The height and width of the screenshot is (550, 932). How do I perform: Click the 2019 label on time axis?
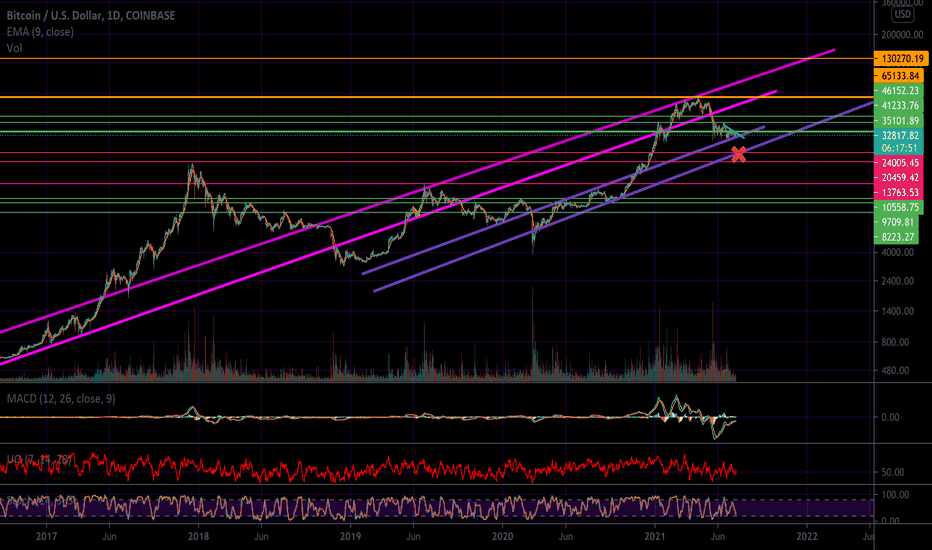(x=351, y=536)
